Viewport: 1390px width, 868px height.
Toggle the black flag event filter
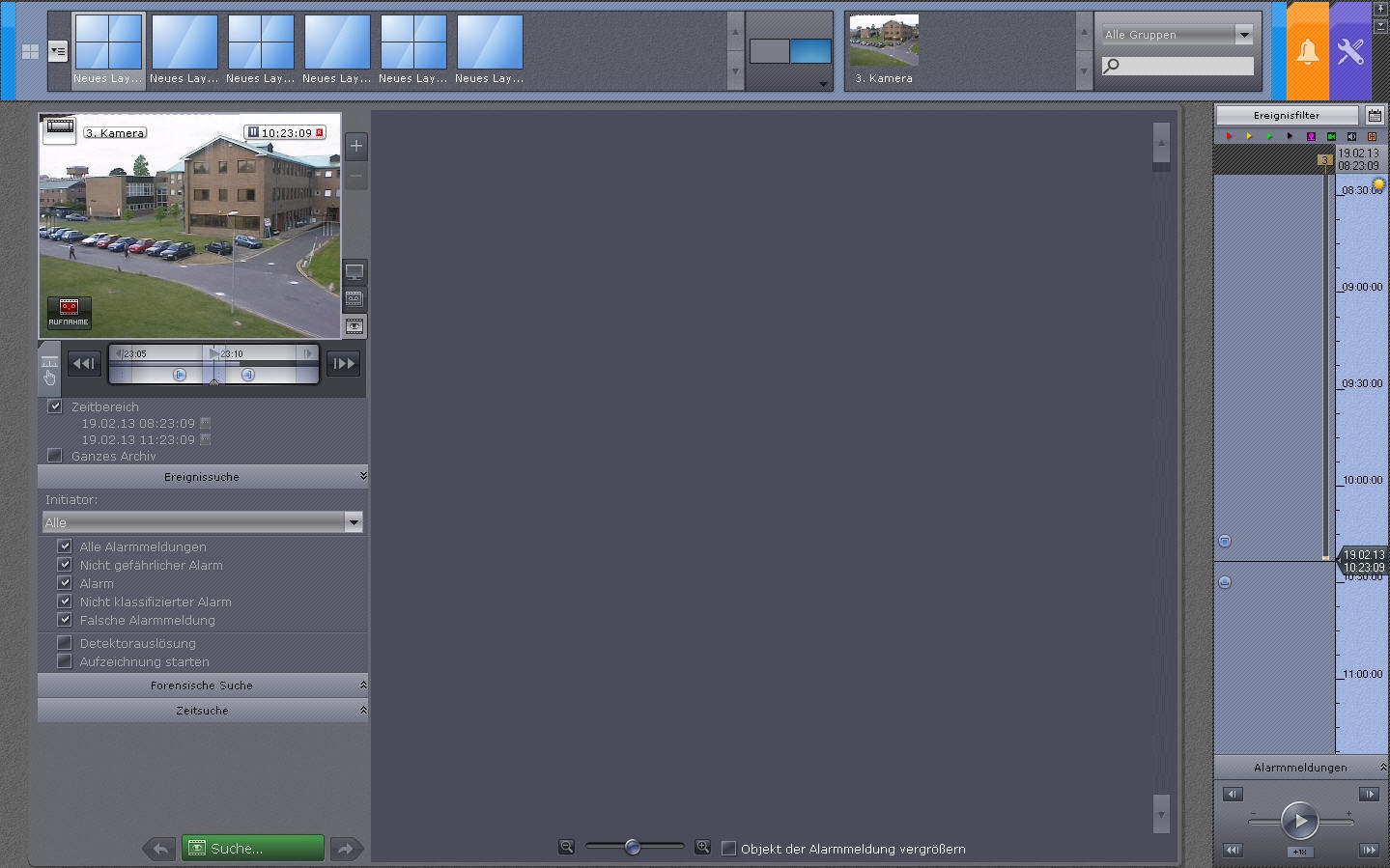pos(1290,136)
